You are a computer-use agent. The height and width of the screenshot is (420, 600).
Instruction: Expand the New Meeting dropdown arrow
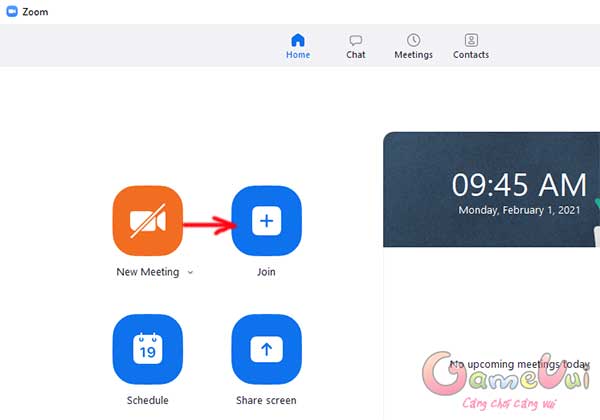point(190,272)
